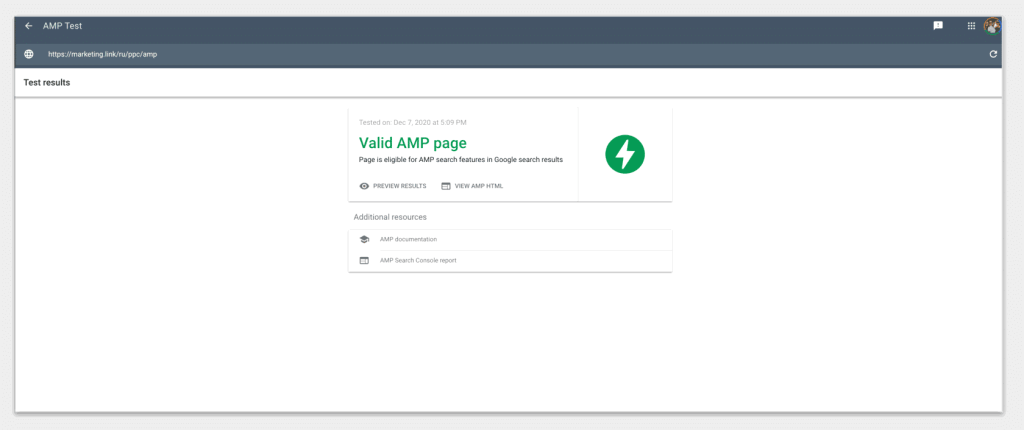The image size is (1024, 430).
Task: Click the green AMP lightning bolt logo
Action: pyautogui.click(x=625, y=154)
